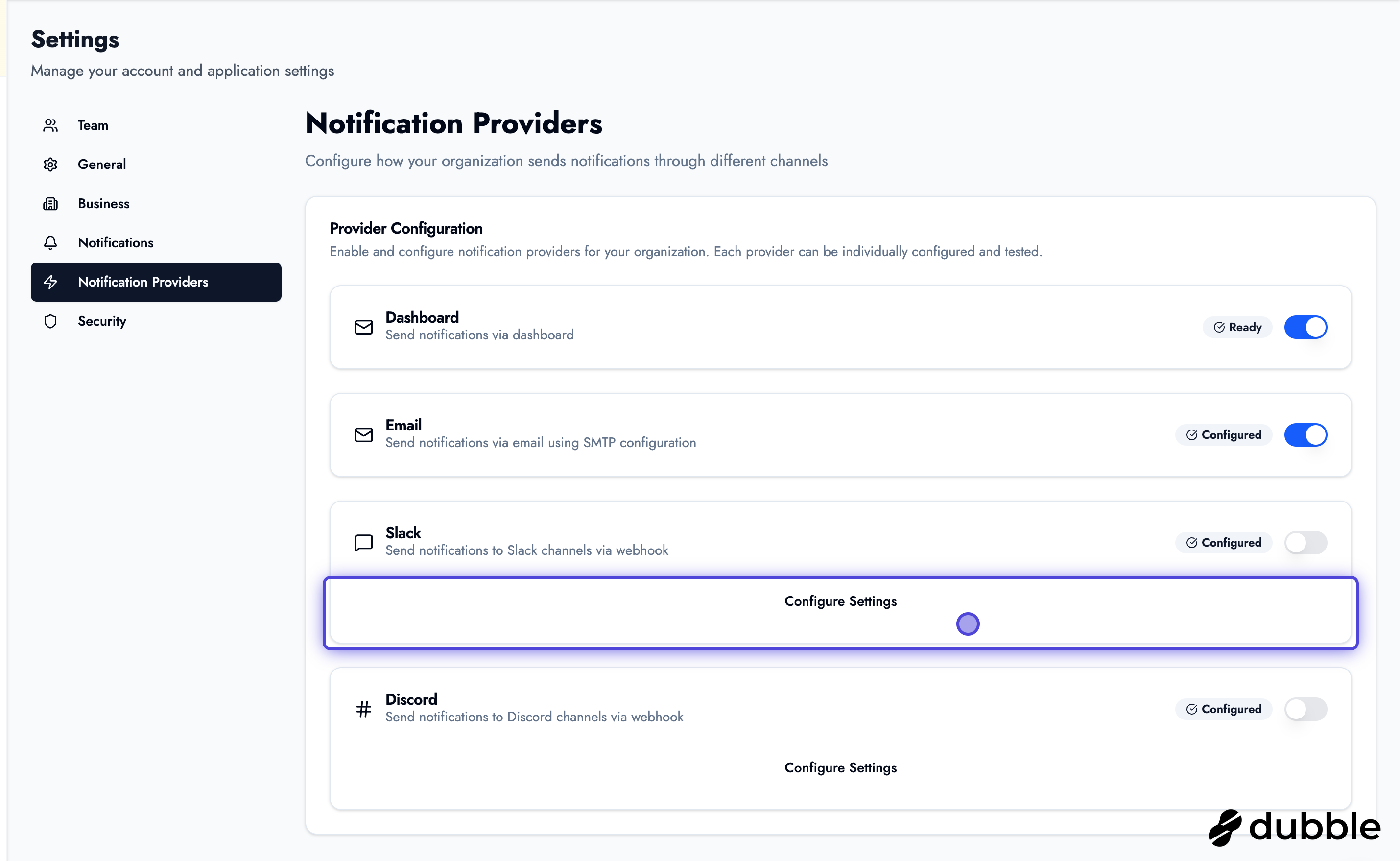Switch to the Security section

[102, 321]
